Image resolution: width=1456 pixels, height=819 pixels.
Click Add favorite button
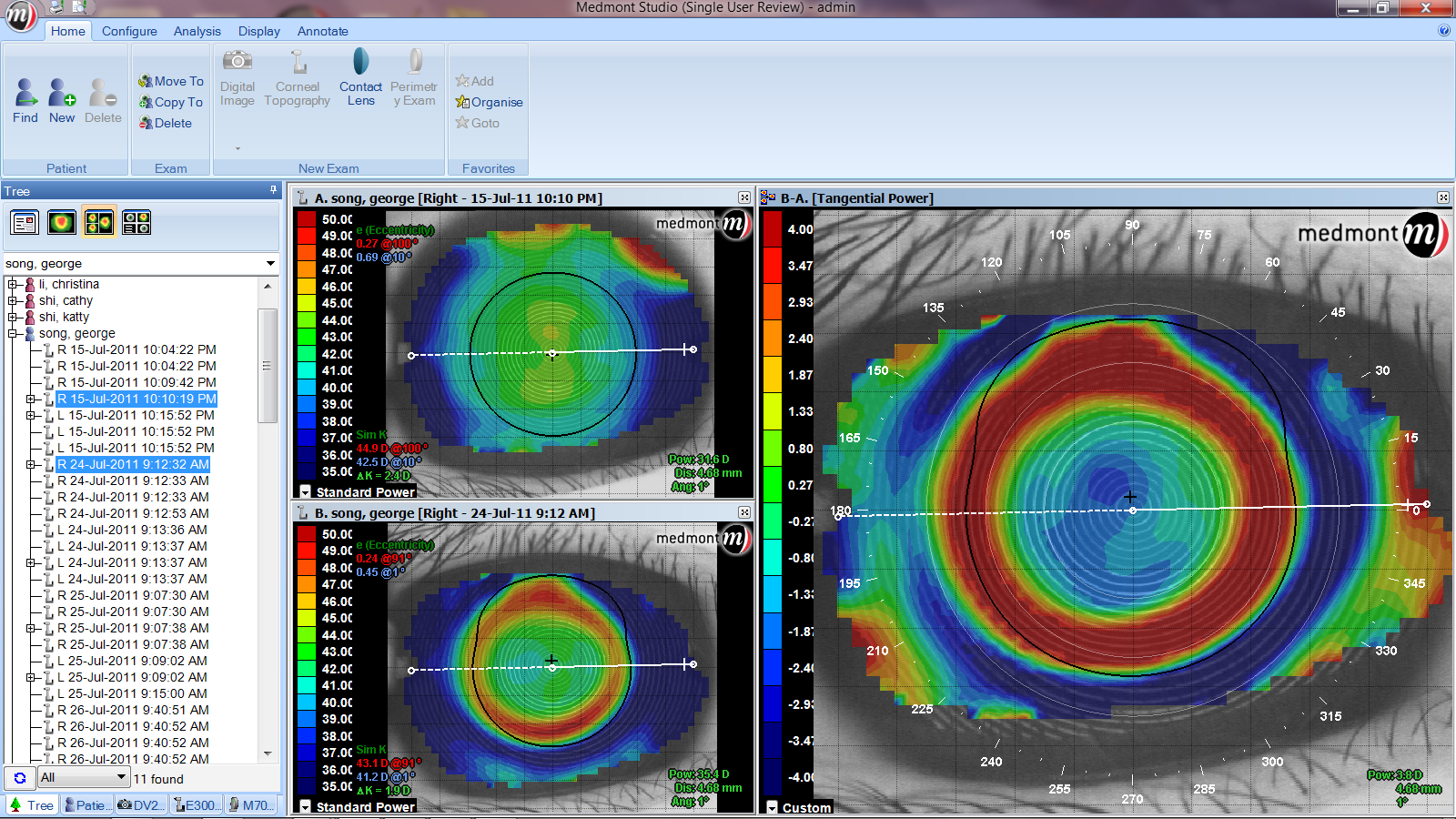coord(475,81)
